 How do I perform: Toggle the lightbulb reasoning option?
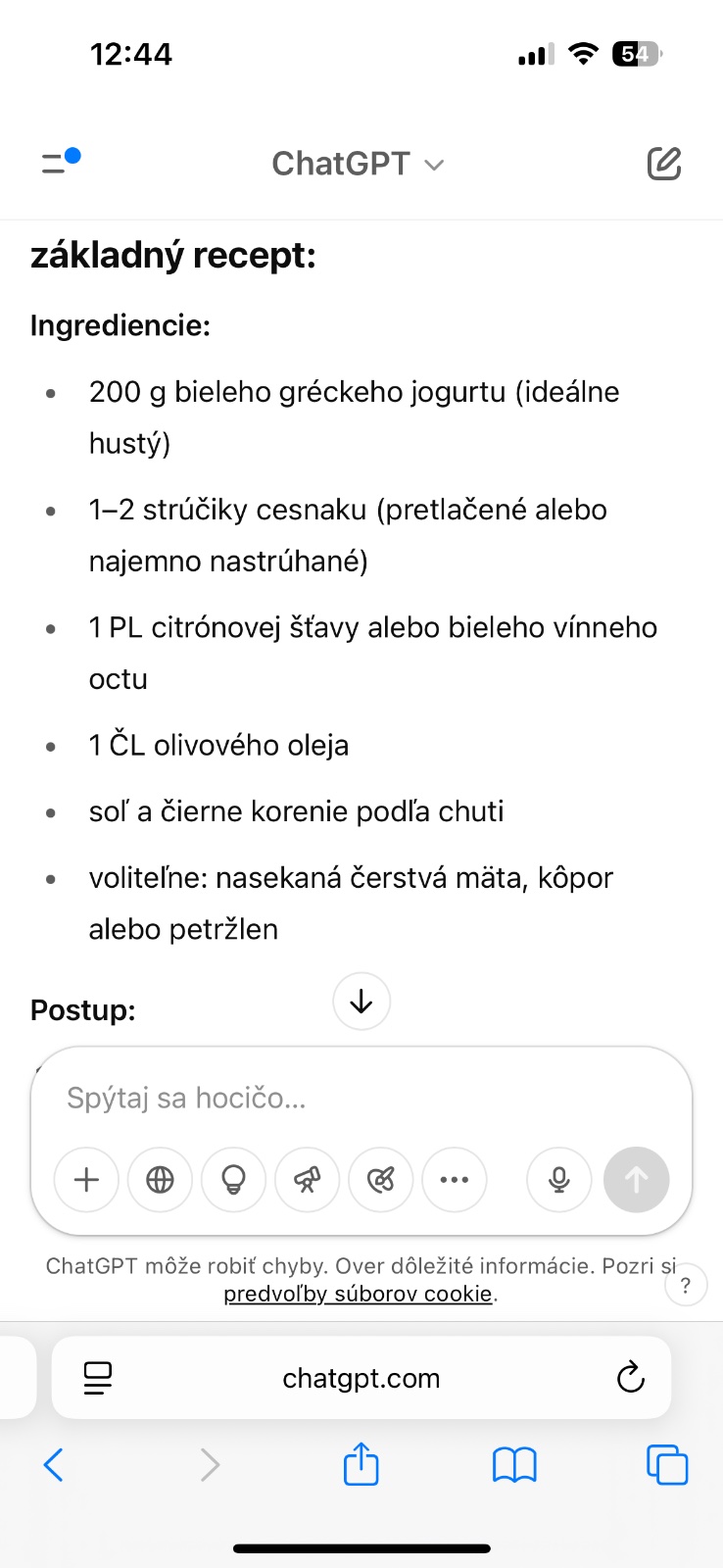point(233,1180)
